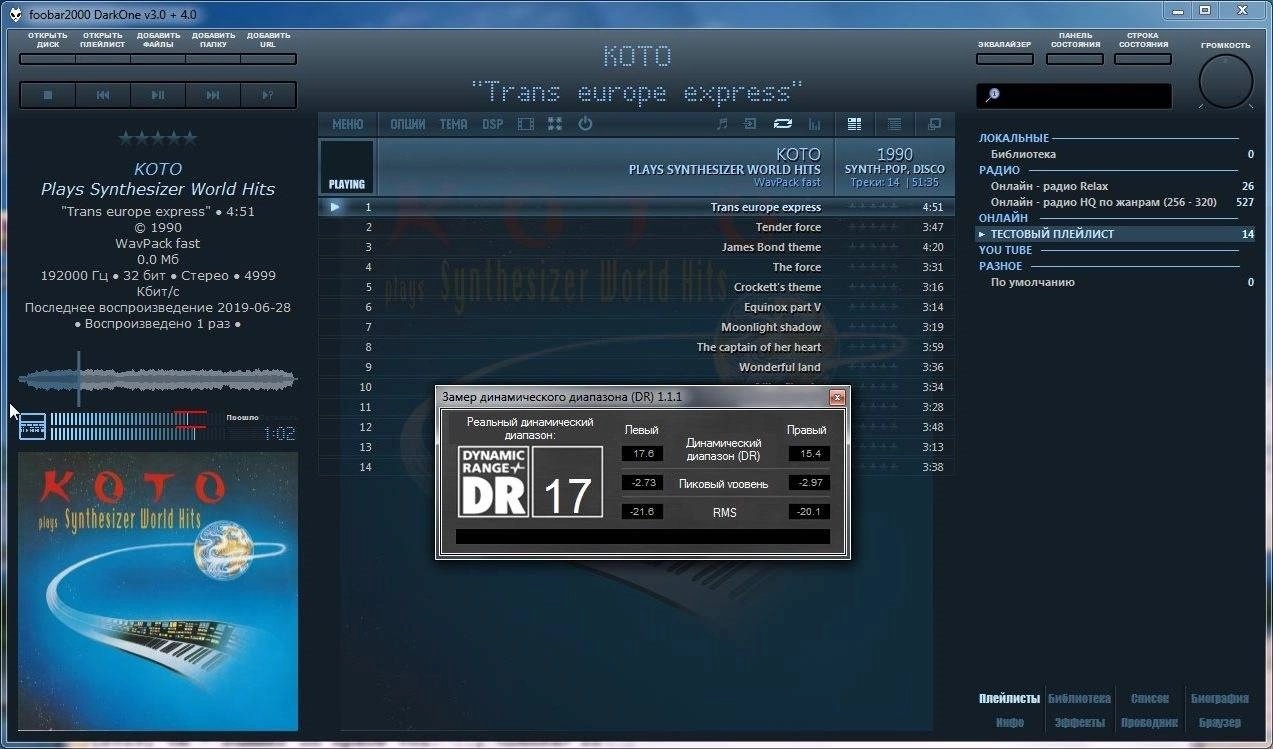The height and width of the screenshot is (749, 1273).
Task: Toggle play/pause playback
Action: pos(158,95)
